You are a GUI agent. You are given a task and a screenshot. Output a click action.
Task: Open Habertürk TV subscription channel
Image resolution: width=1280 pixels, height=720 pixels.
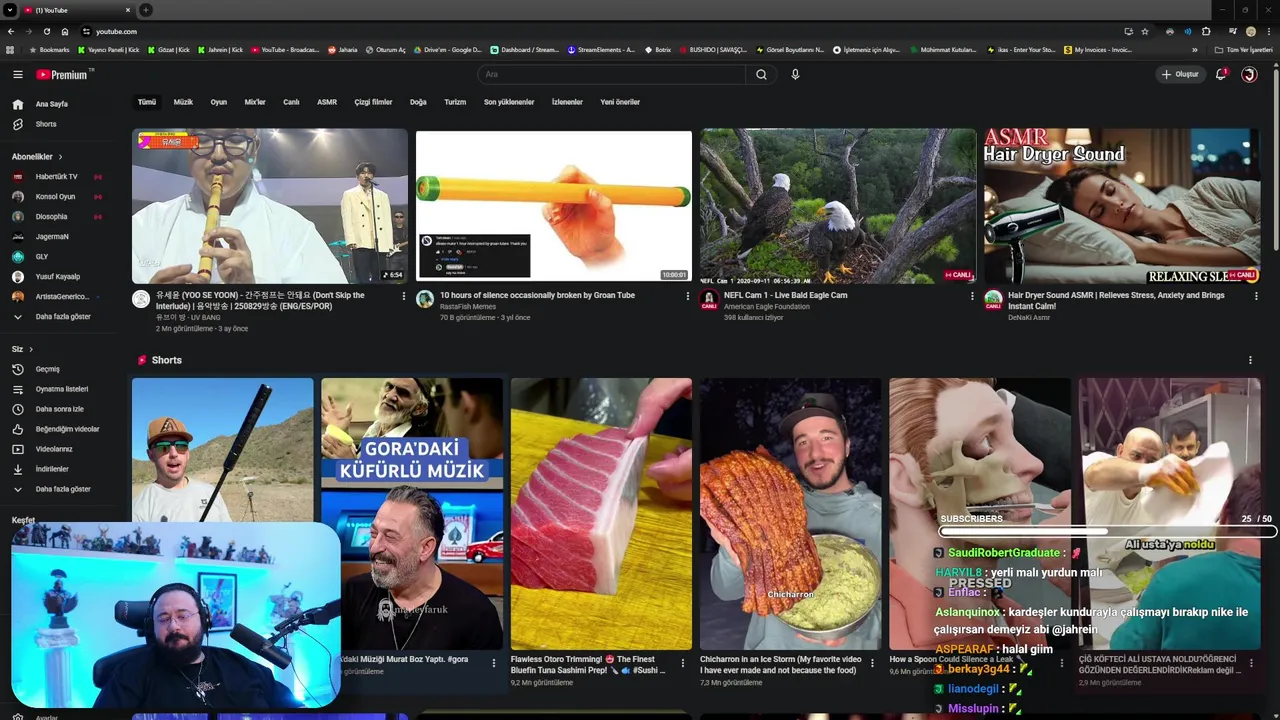click(x=55, y=177)
